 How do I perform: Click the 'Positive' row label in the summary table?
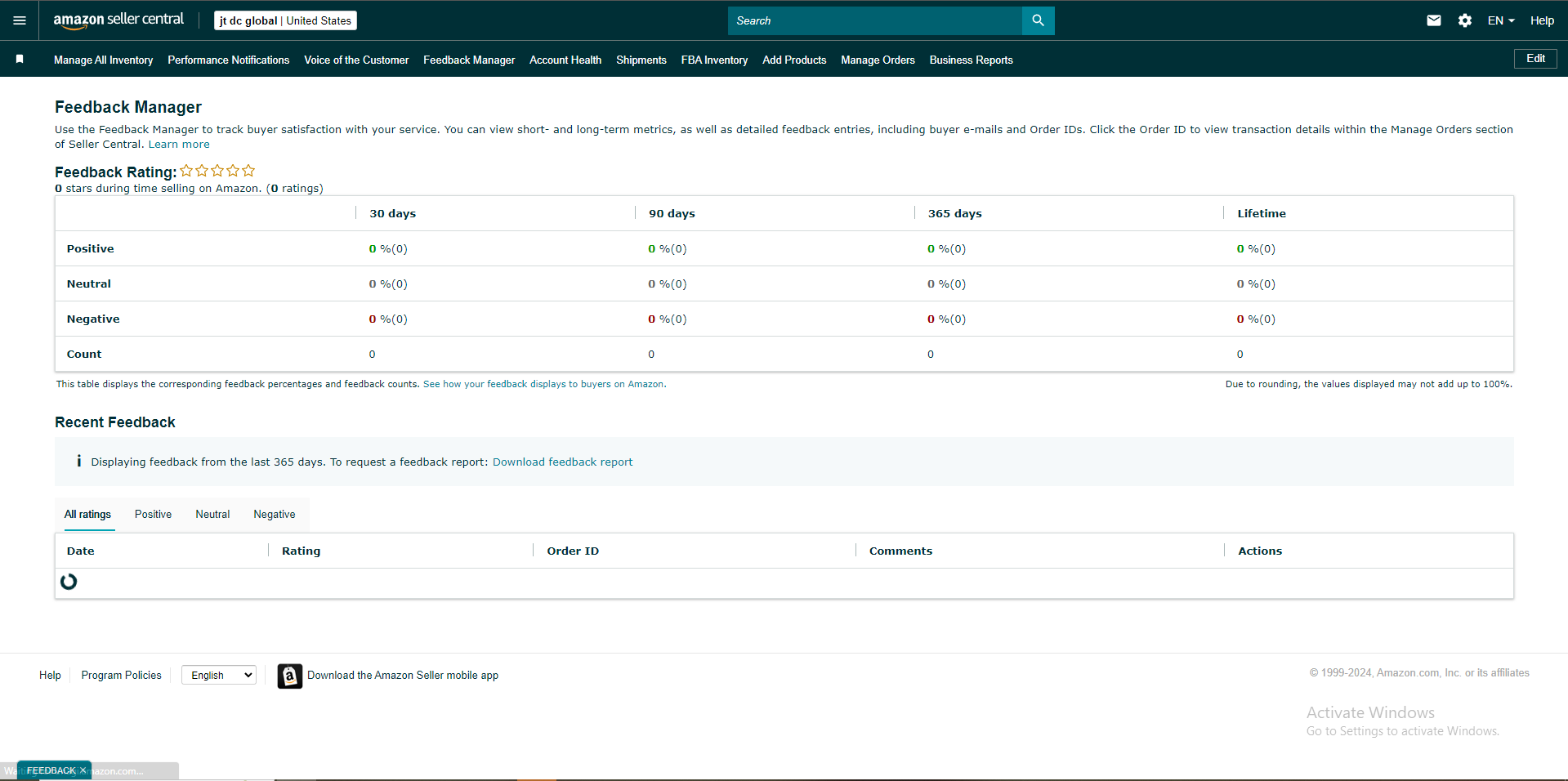point(90,248)
